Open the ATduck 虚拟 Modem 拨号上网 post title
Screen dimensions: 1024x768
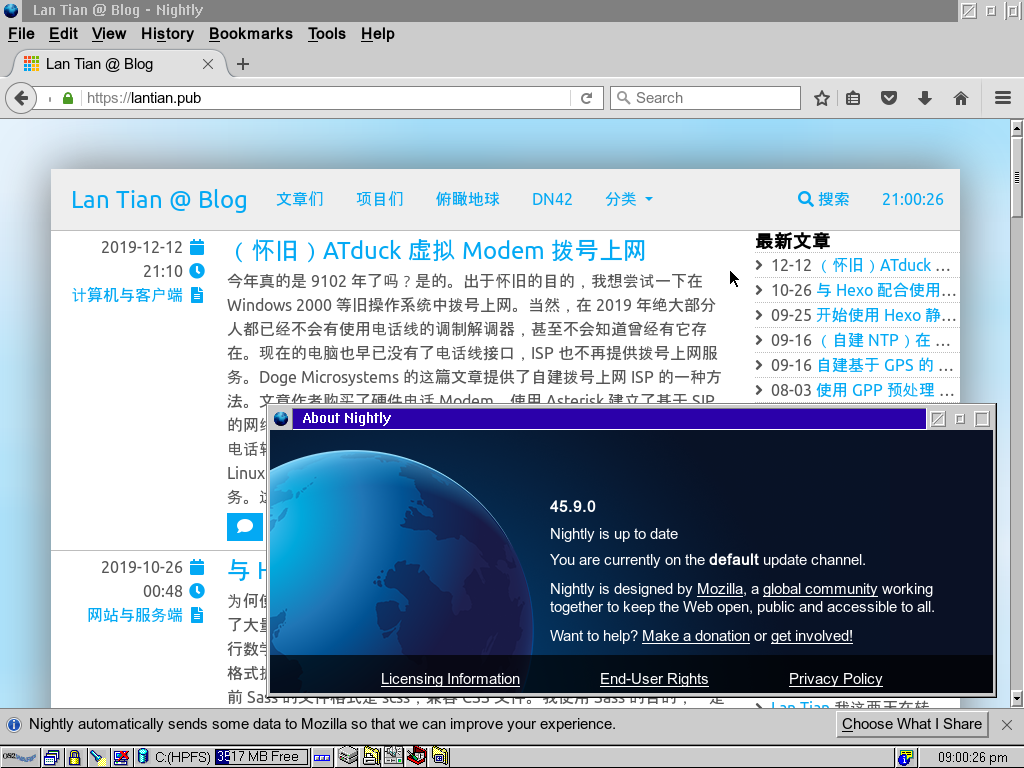(437, 251)
